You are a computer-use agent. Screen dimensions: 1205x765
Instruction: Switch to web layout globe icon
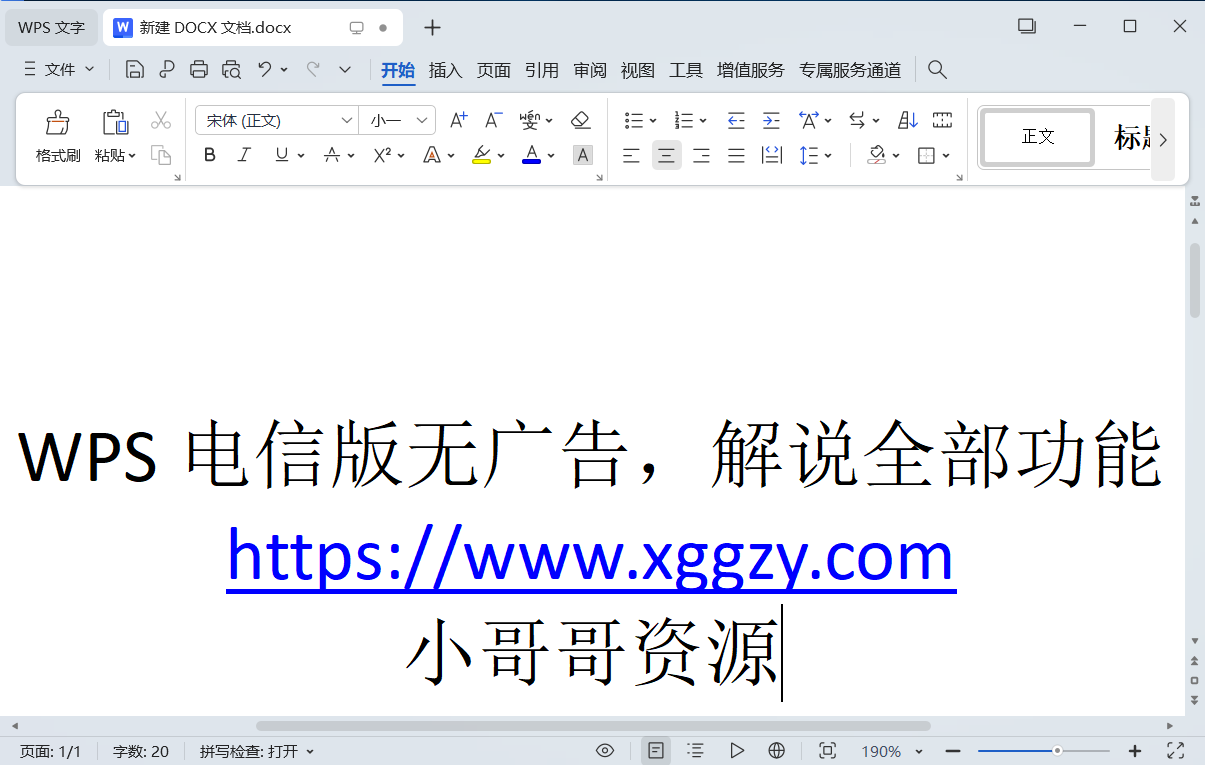777,751
